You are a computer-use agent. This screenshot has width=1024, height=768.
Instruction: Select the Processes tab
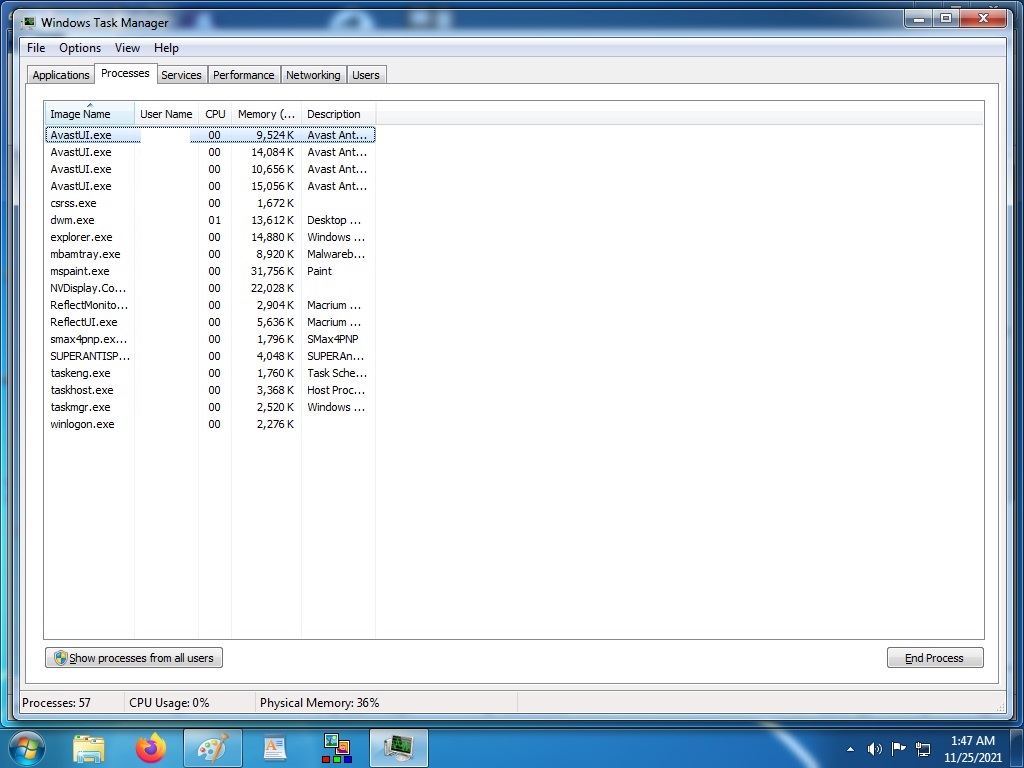click(x=125, y=73)
